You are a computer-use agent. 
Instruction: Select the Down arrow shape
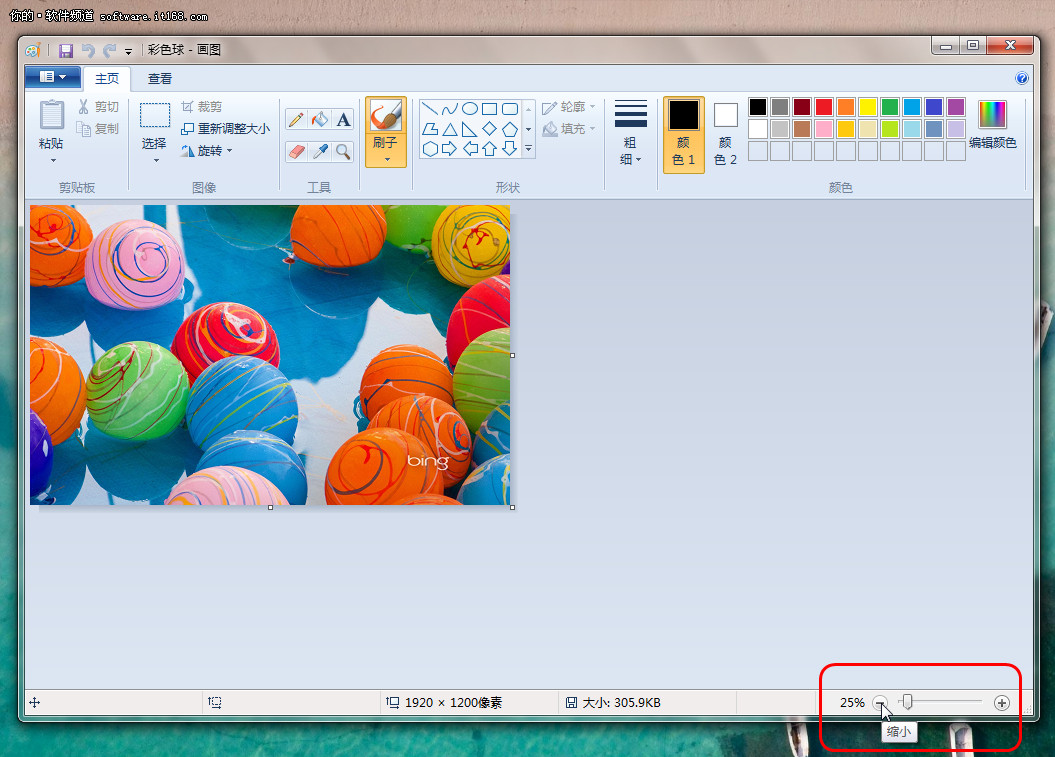tap(510, 149)
